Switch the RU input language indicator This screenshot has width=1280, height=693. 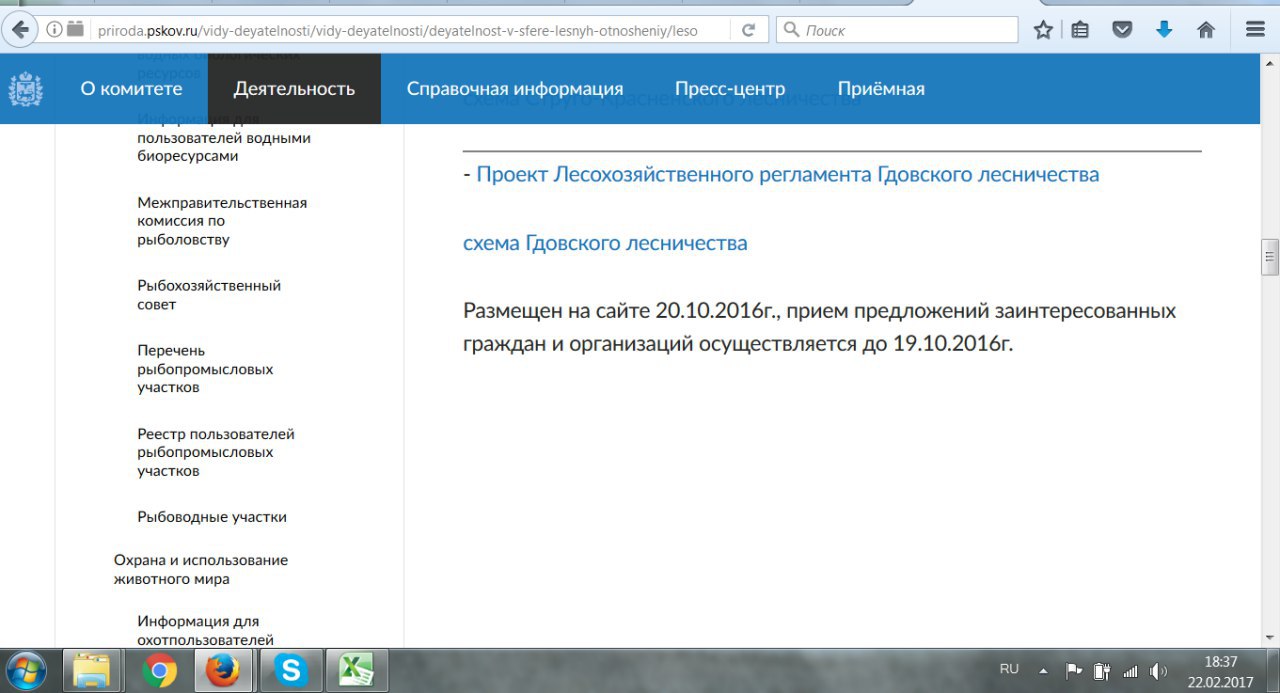click(1009, 668)
